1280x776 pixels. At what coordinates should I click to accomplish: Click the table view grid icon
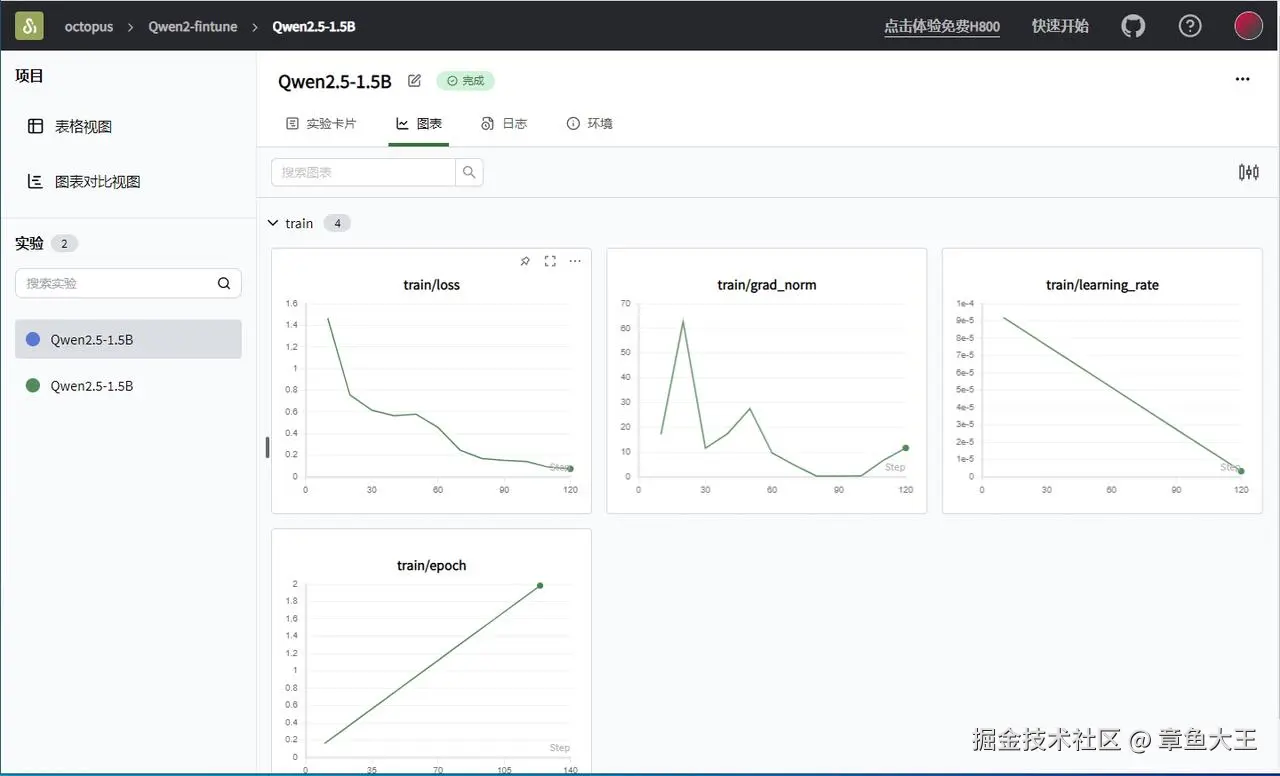(x=35, y=126)
